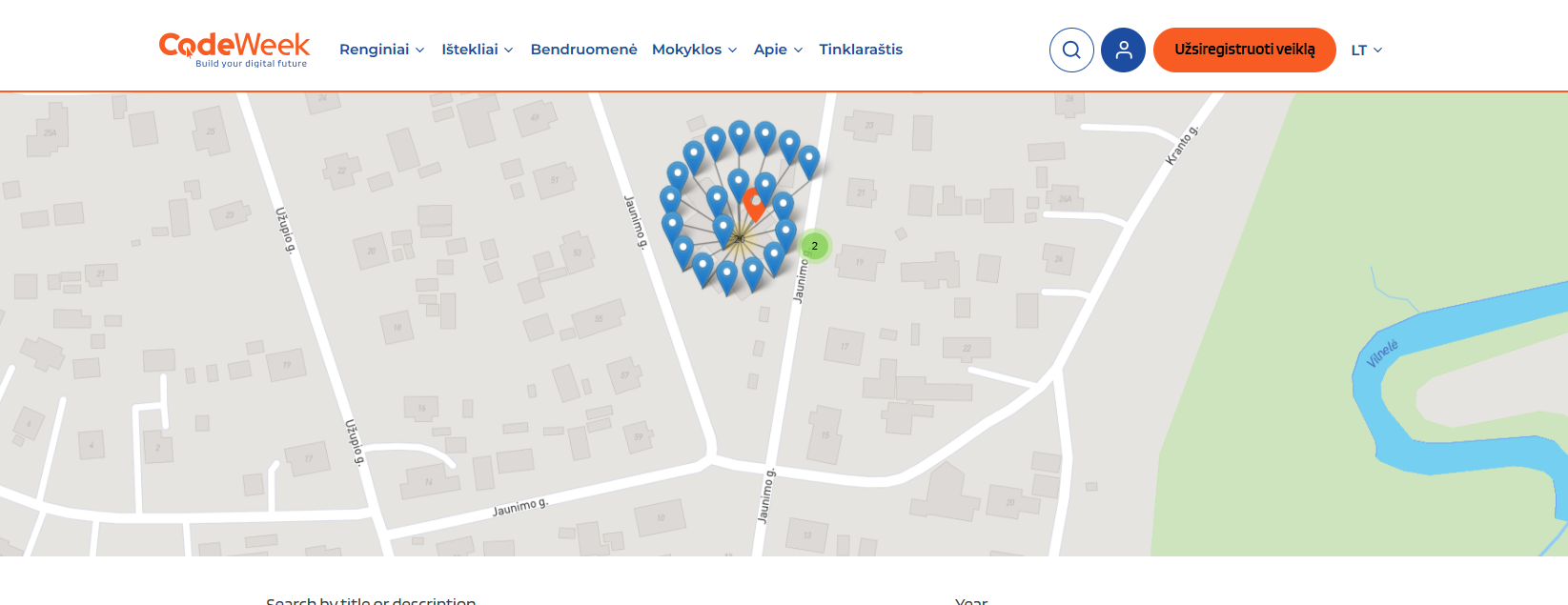Screen dimensions: 1568x605
Task: Click the yellow cluster center marked 20
Action: tap(740, 238)
